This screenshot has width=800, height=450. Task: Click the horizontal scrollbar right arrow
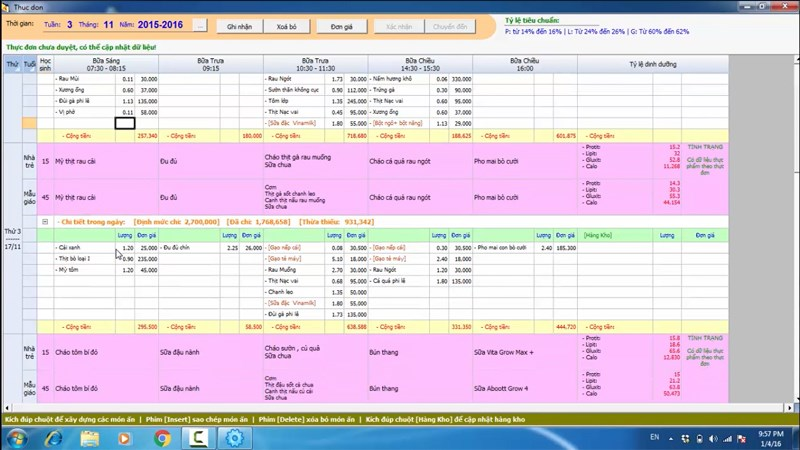[x=789, y=408]
